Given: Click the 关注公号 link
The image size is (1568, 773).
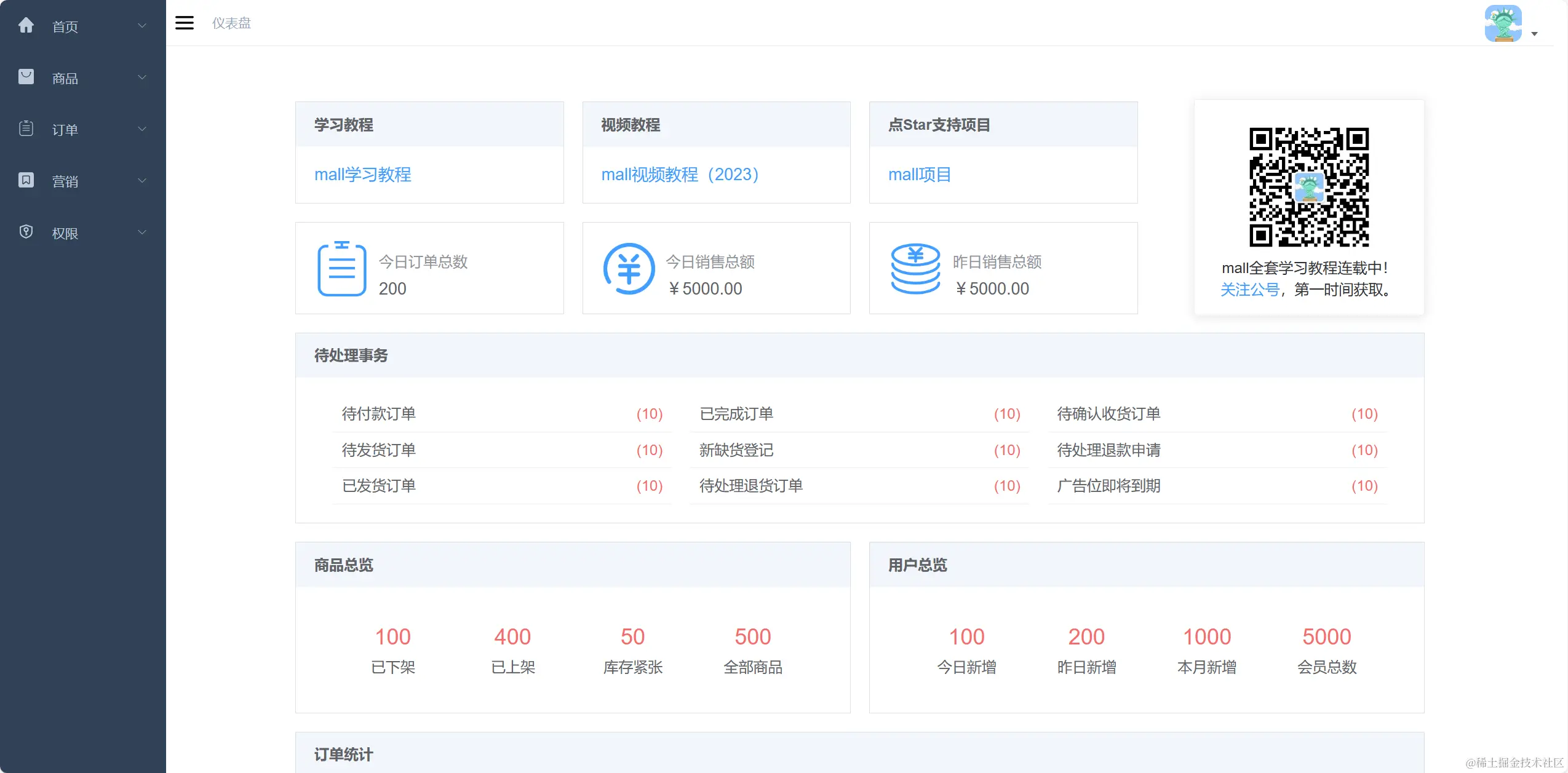Looking at the screenshot, I should click(x=1249, y=290).
